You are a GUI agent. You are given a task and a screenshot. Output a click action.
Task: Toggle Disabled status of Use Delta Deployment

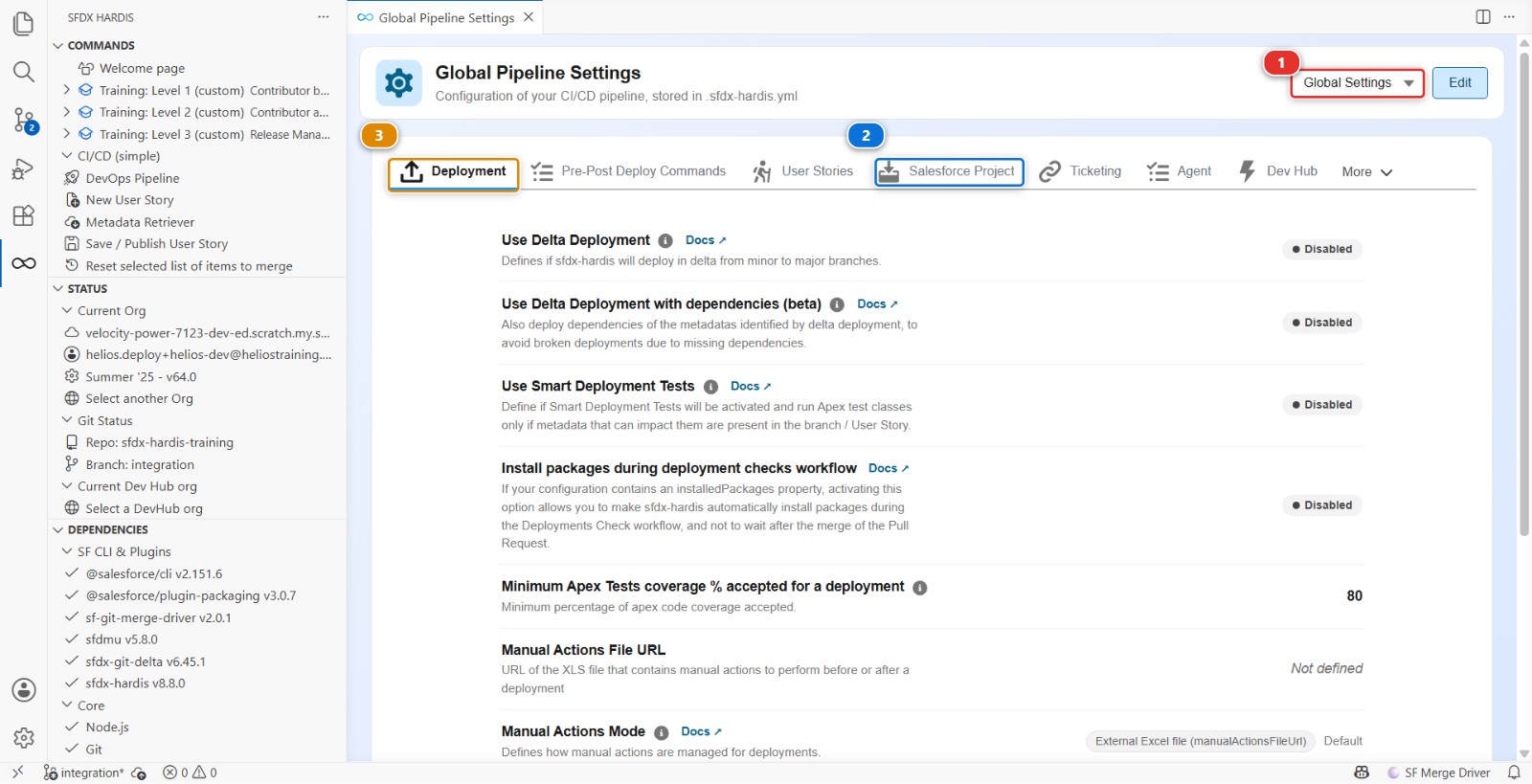coord(1322,249)
